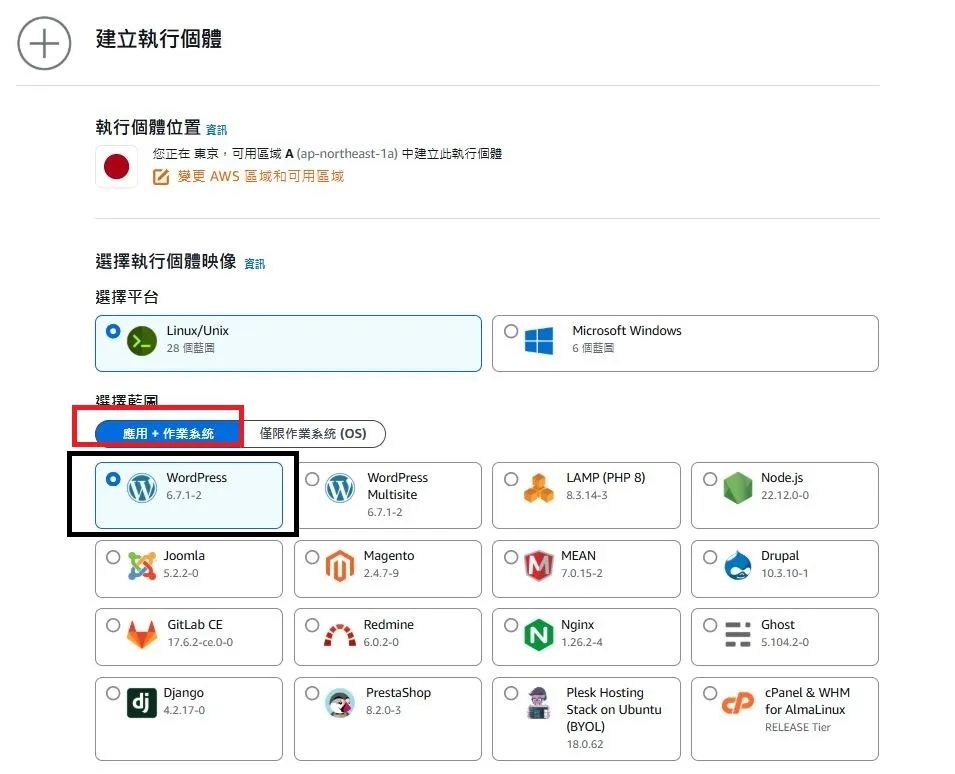Click the Linux/Unix terminal icon
The width and height of the screenshot is (955, 774).
click(141, 341)
